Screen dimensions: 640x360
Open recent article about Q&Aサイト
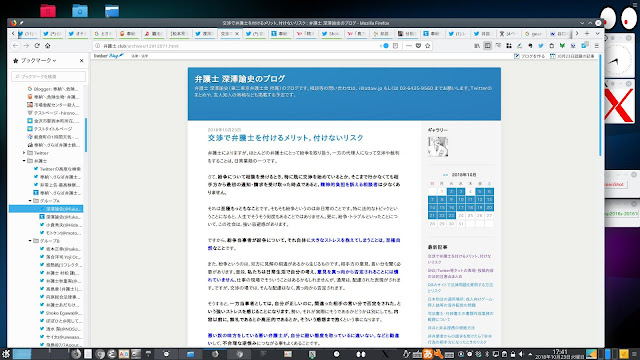click(460, 287)
